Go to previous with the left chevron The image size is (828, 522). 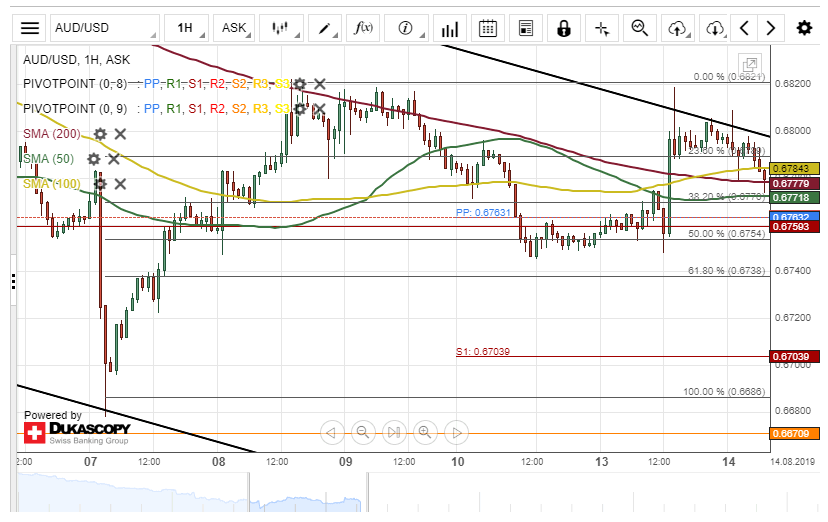(744, 28)
